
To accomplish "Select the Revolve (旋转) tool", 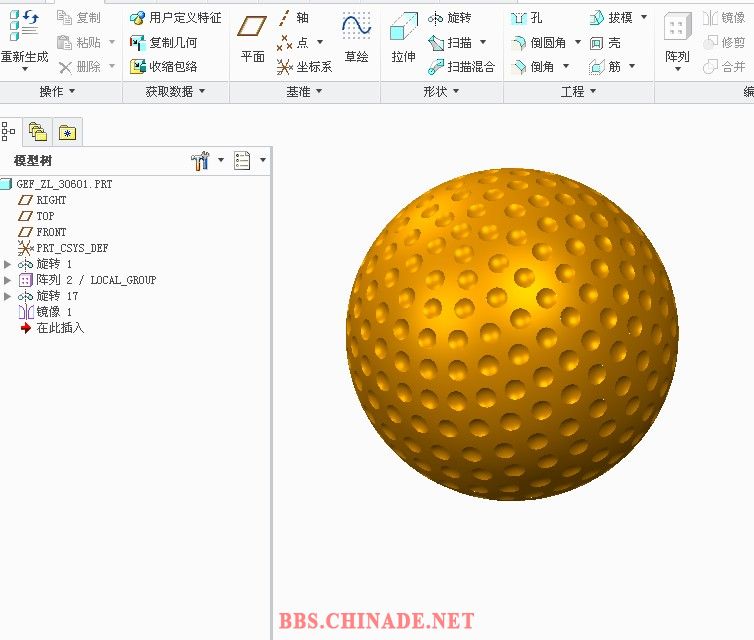I will (450, 18).
